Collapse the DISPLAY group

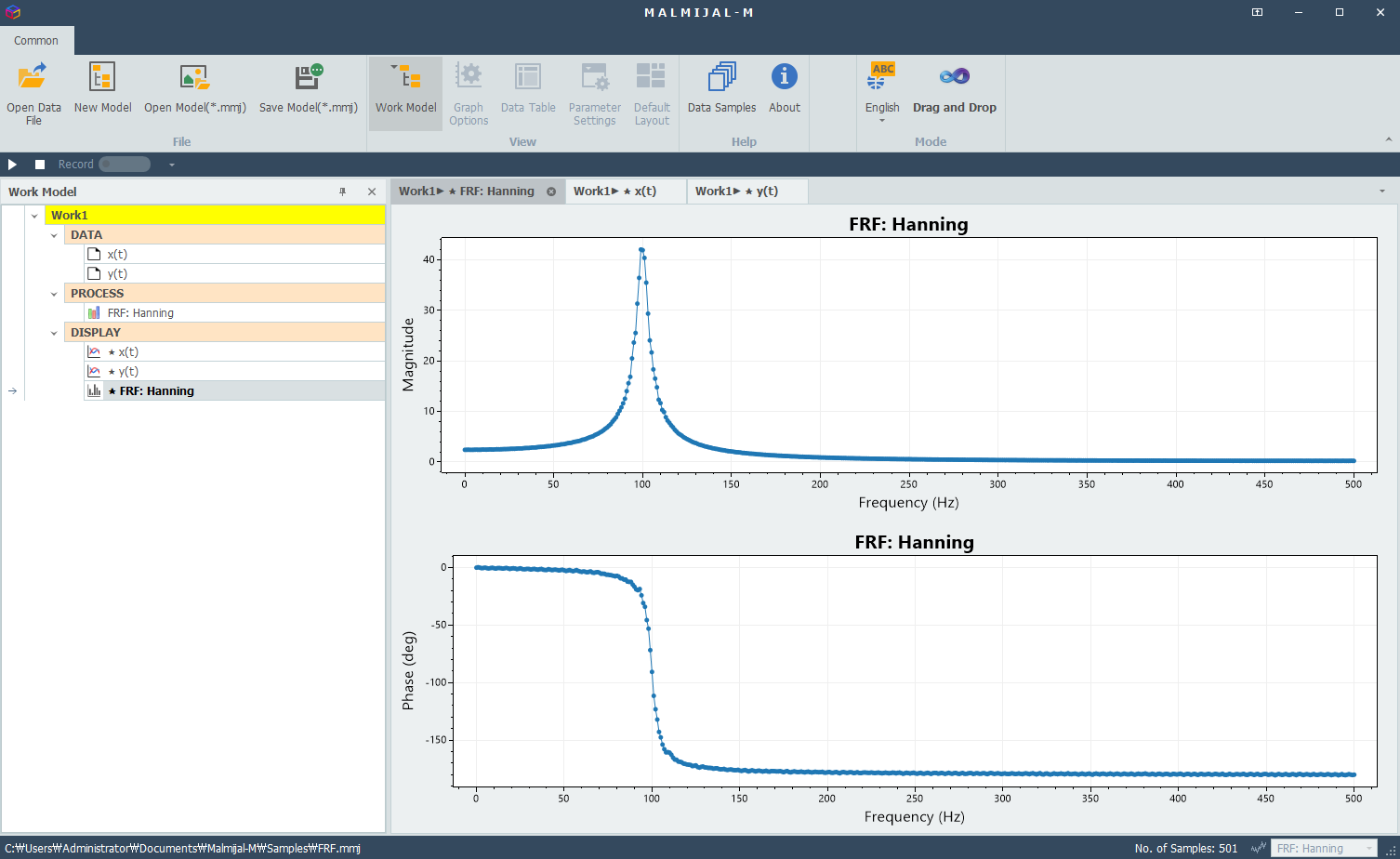pyautogui.click(x=54, y=333)
